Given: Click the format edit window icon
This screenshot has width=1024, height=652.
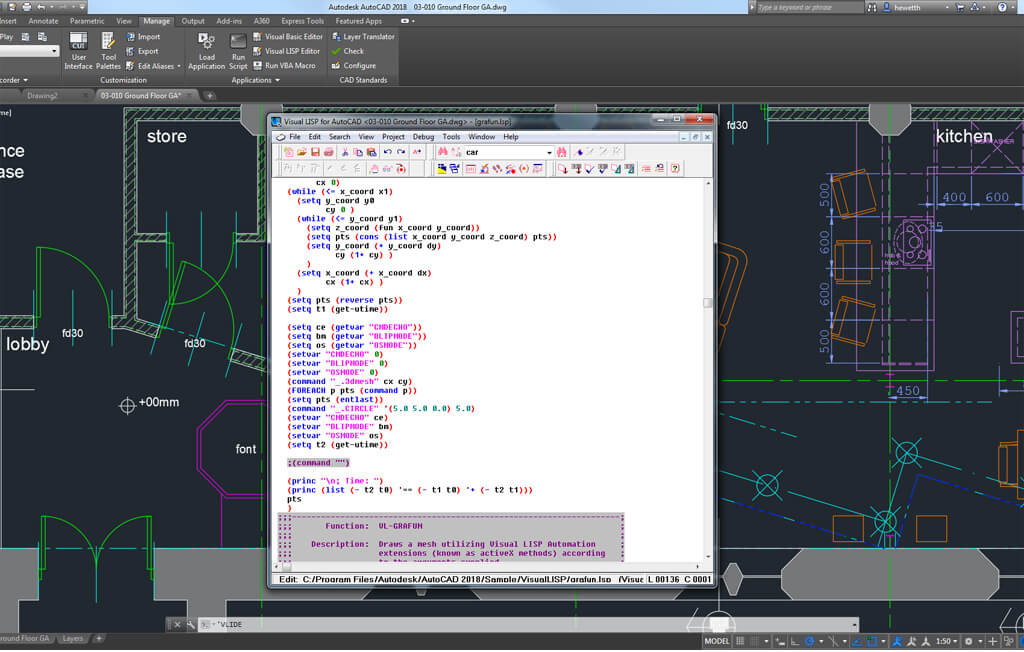Looking at the screenshot, I should tap(616, 169).
